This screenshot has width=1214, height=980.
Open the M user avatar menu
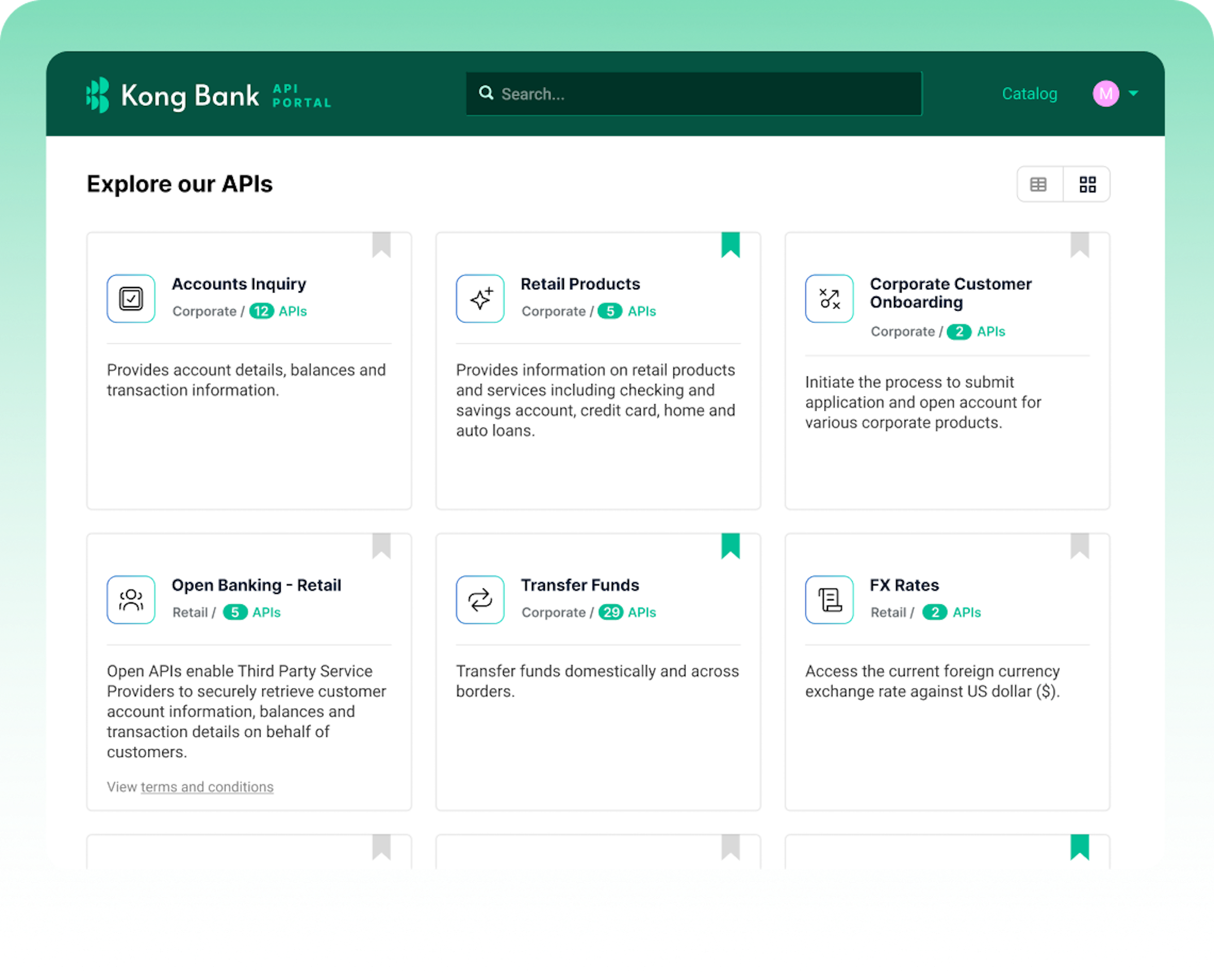click(1105, 93)
